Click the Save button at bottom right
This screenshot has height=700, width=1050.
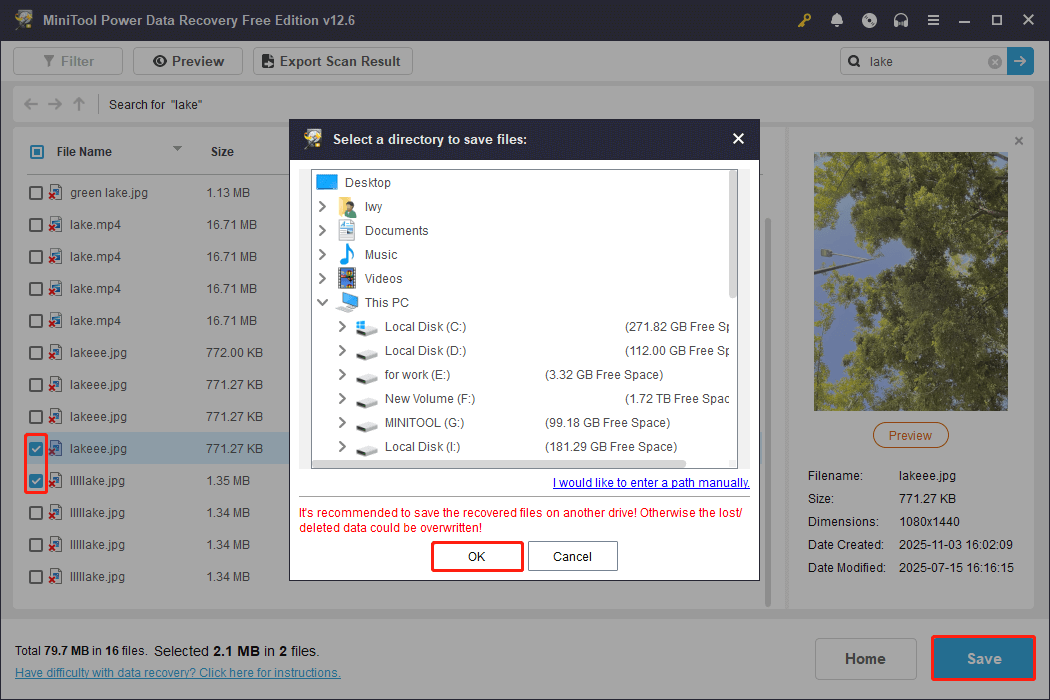coord(983,658)
